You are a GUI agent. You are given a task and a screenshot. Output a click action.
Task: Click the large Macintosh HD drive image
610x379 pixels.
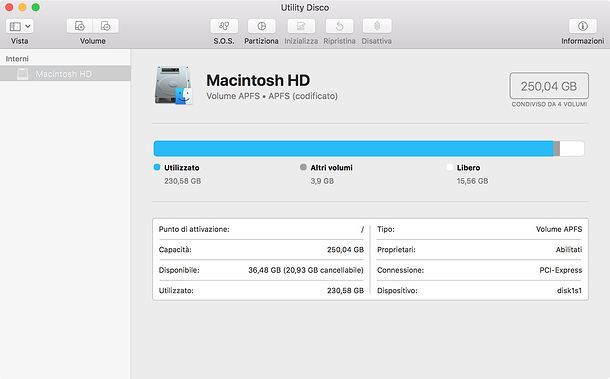pyautogui.click(x=174, y=86)
